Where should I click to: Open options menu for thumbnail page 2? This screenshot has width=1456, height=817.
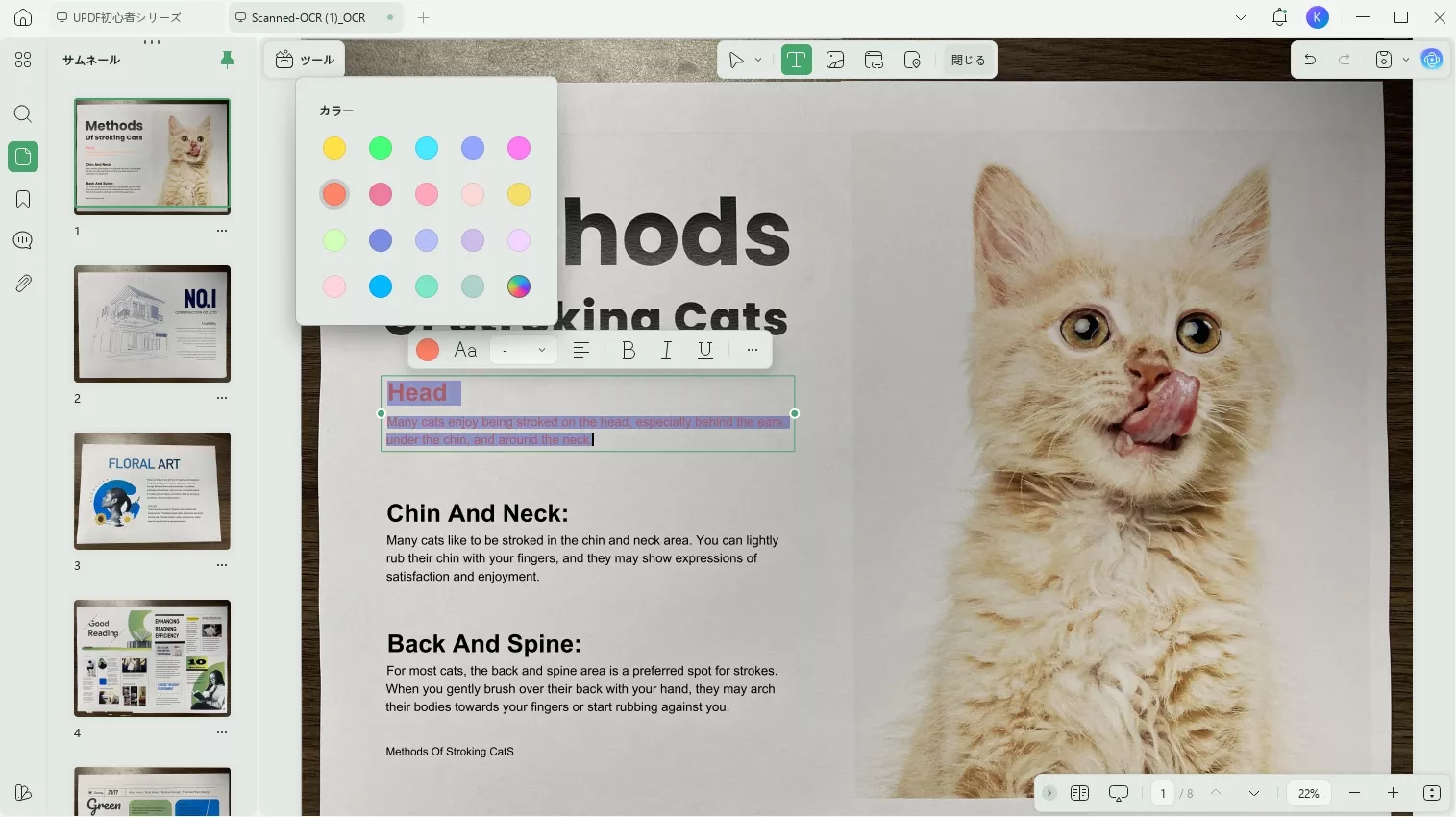point(222,398)
